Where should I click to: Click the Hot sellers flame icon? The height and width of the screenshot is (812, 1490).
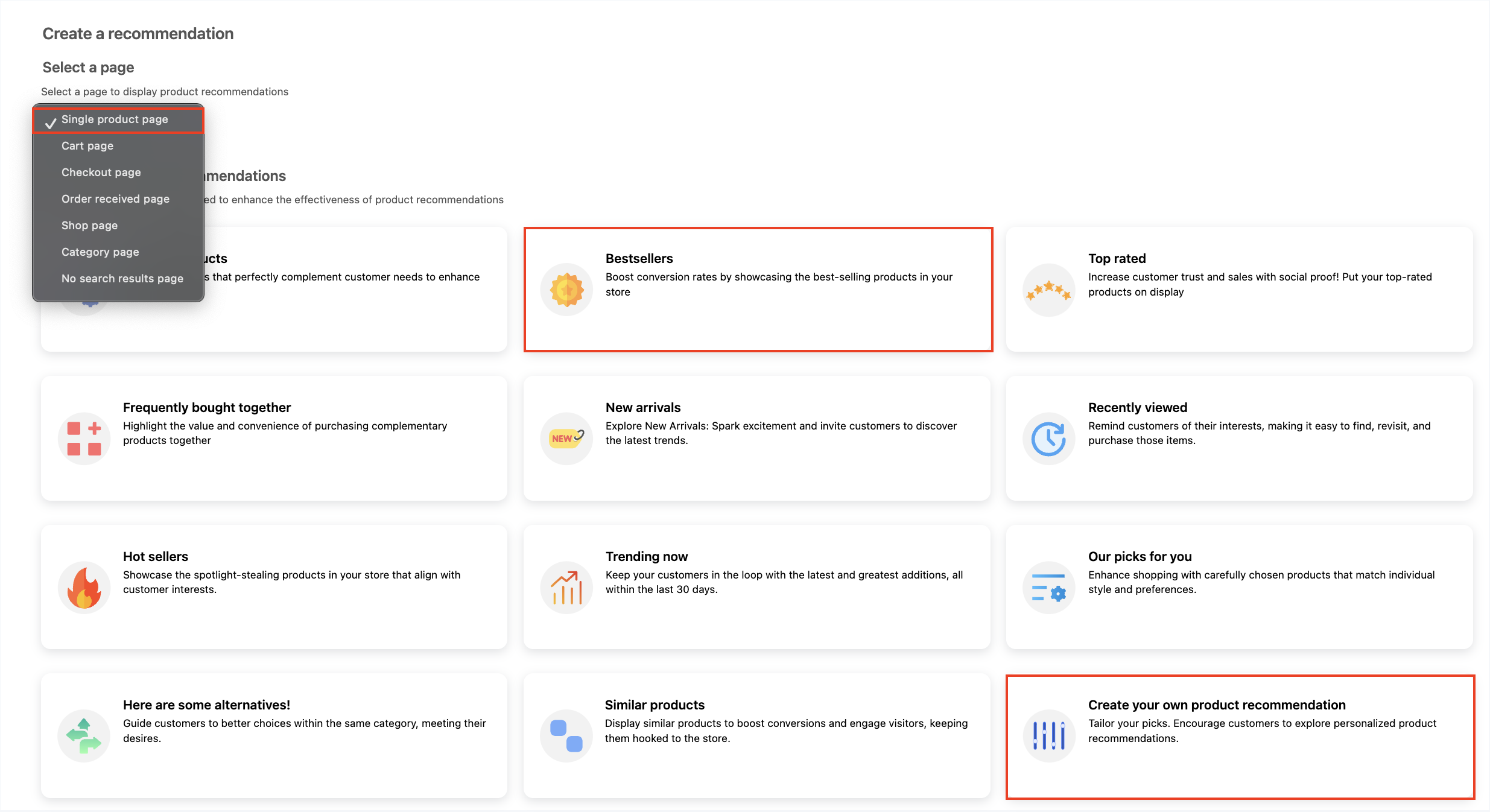click(x=84, y=587)
